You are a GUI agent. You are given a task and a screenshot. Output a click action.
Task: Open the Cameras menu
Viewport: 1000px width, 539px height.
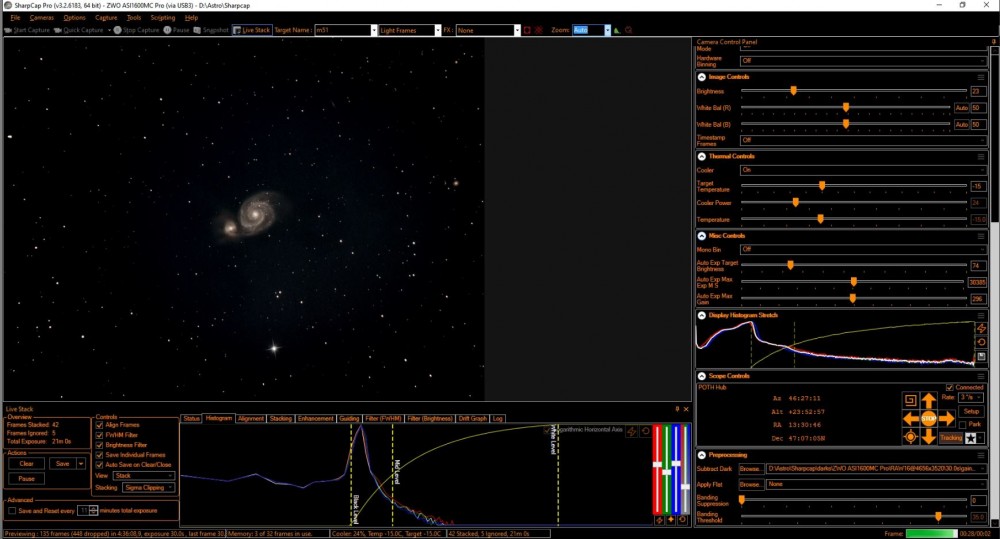pyautogui.click(x=41, y=18)
